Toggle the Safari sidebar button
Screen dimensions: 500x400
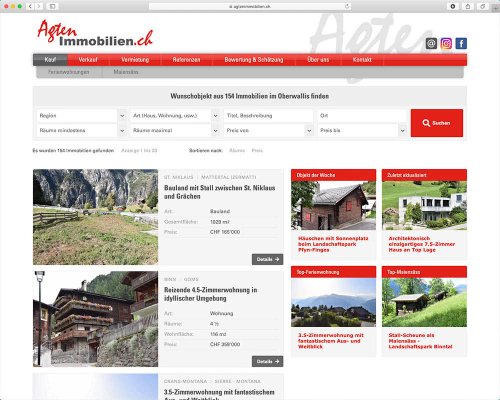tap(52, 6)
